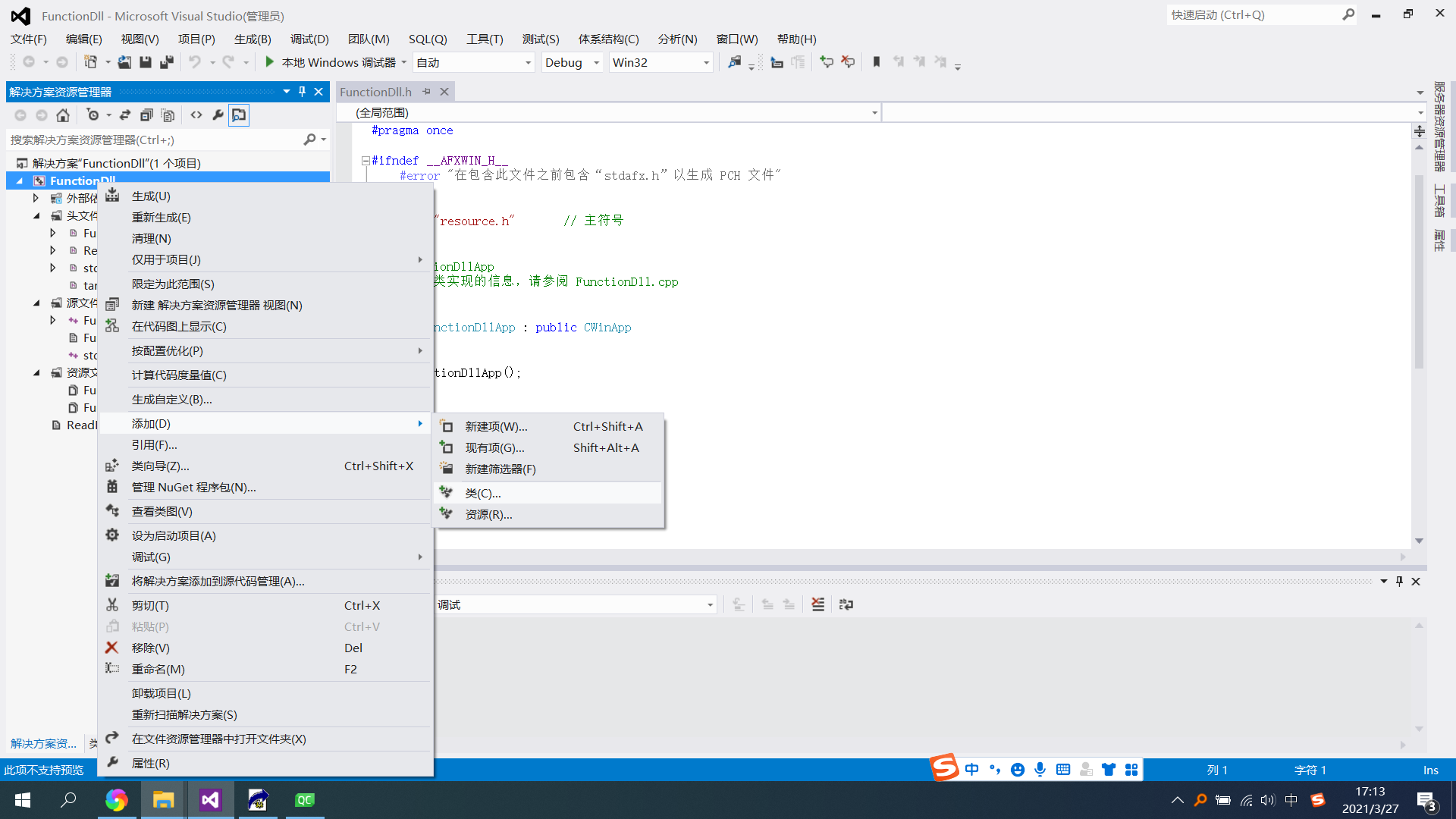
Task: Click the Home icon in Solution Explorer
Action: [63, 115]
